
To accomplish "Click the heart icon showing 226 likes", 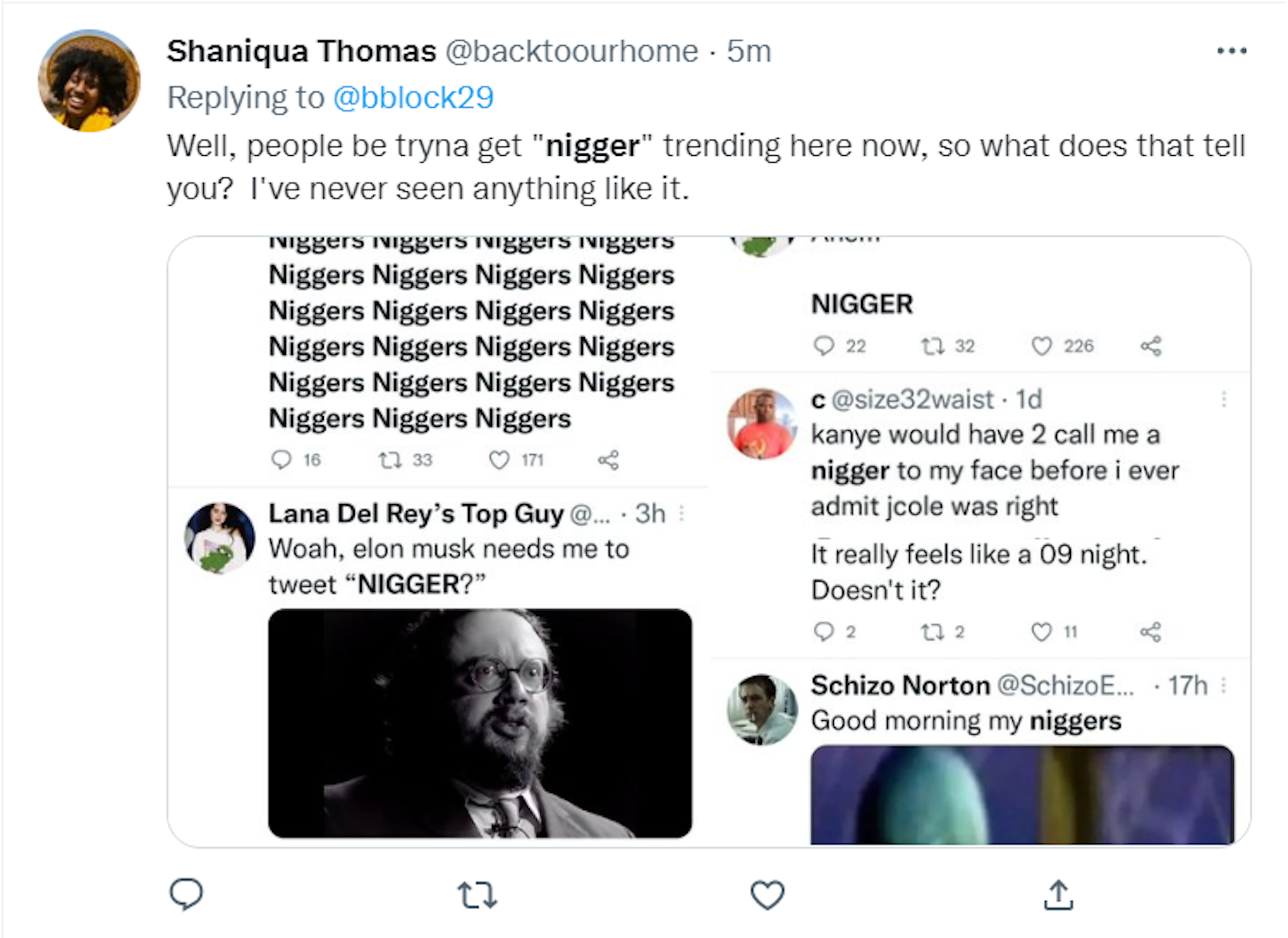I will click(1042, 346).
